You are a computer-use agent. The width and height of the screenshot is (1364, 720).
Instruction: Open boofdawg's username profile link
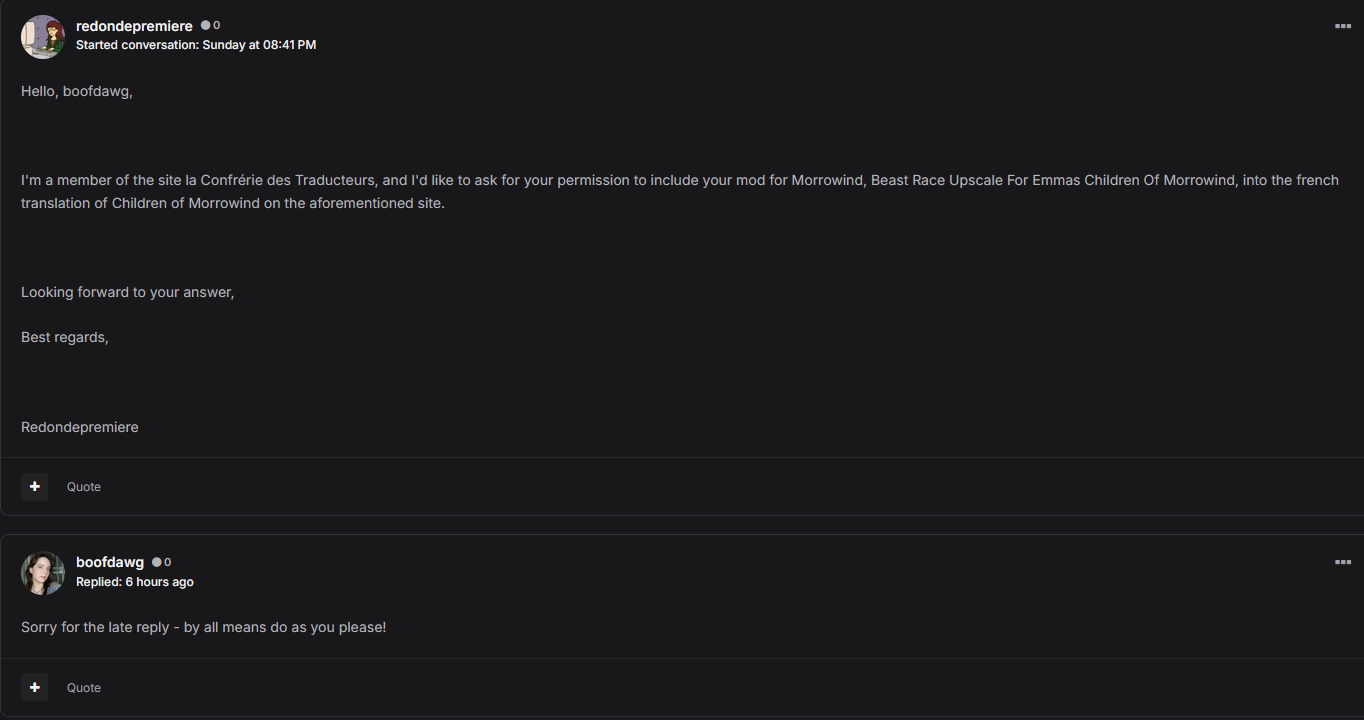110,562
